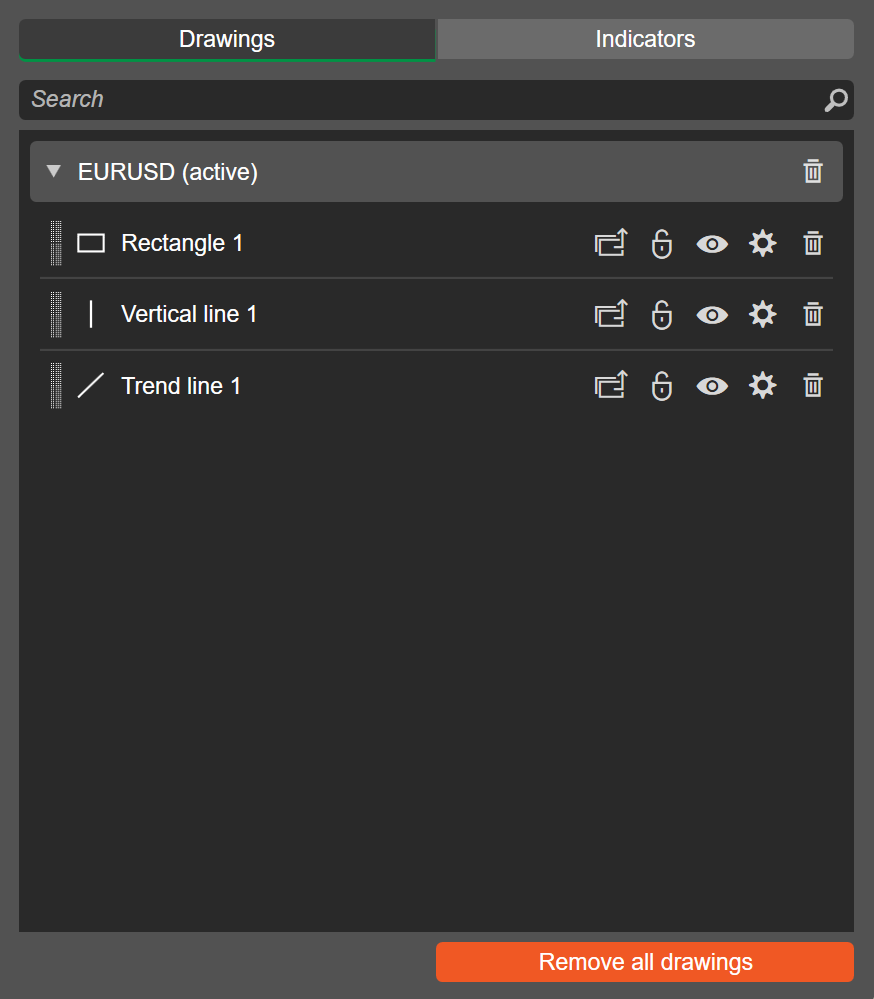The width and height of the screenshot is (874, 999).
Task: Collapse the EURUSD (active) group
Action: (x=54, y=172)
